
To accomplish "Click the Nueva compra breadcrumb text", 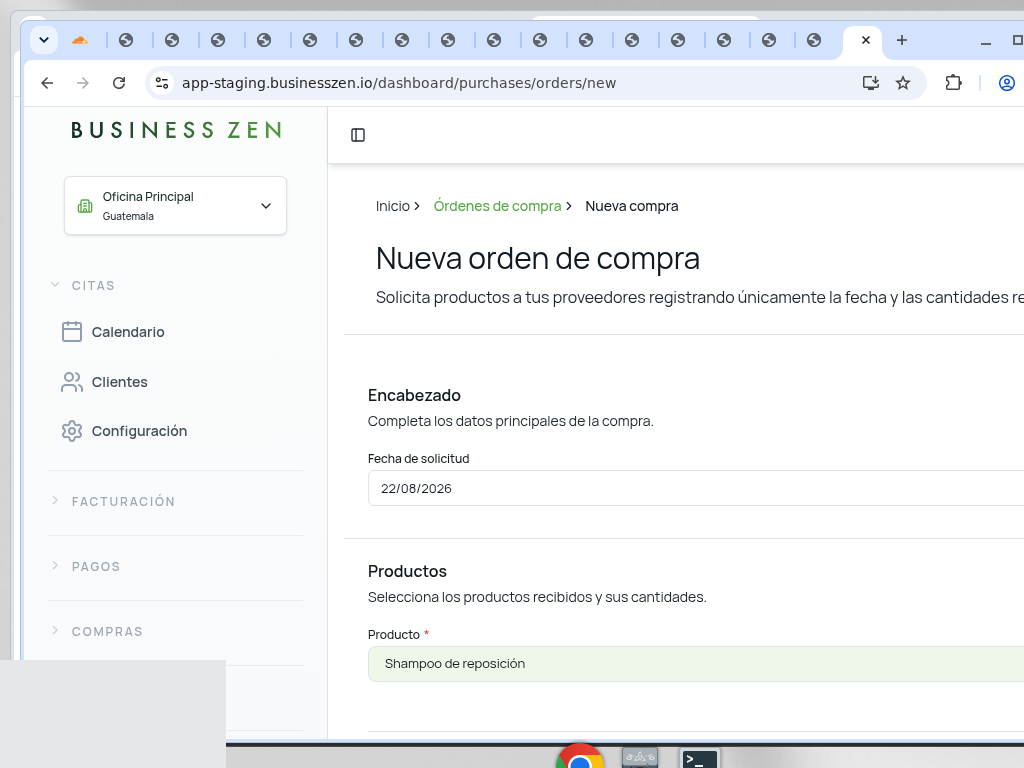I will tap(632, 206).
